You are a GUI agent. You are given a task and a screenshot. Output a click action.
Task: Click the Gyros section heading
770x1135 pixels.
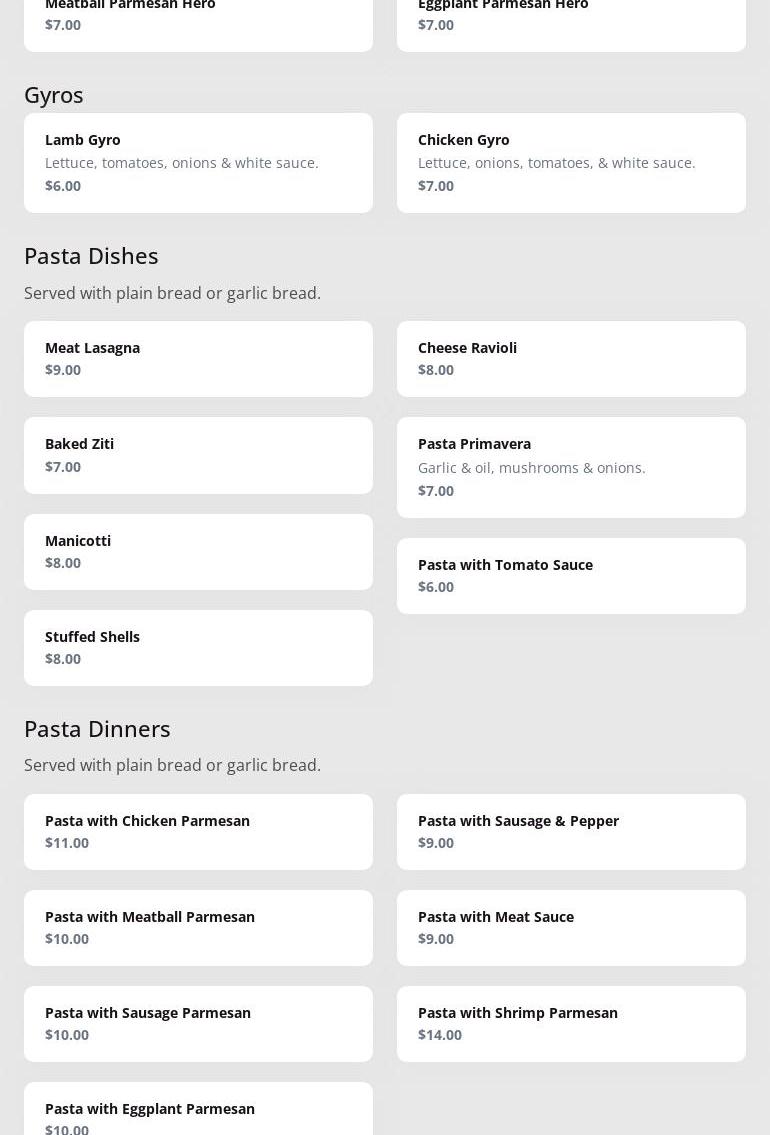coord(54,95)
